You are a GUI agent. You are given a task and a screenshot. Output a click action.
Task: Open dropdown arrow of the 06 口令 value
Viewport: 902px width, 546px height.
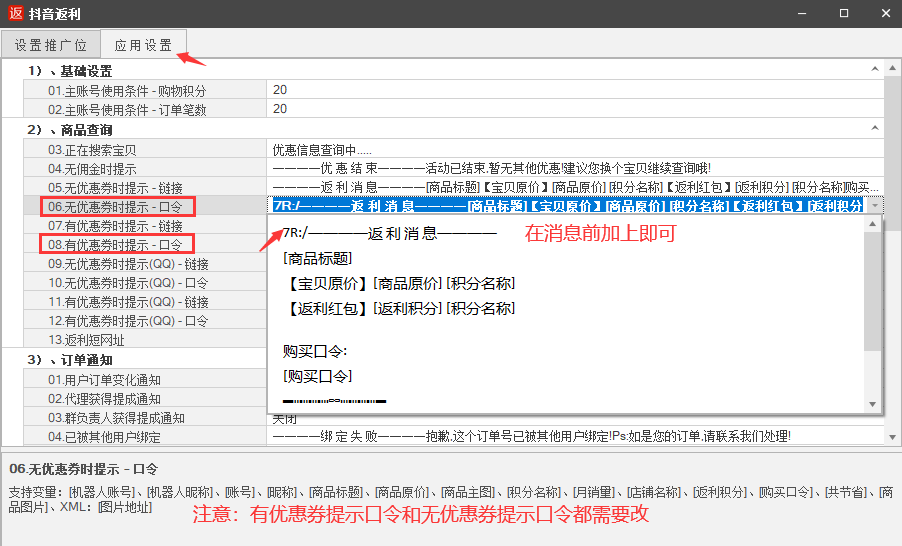(875, 205)
